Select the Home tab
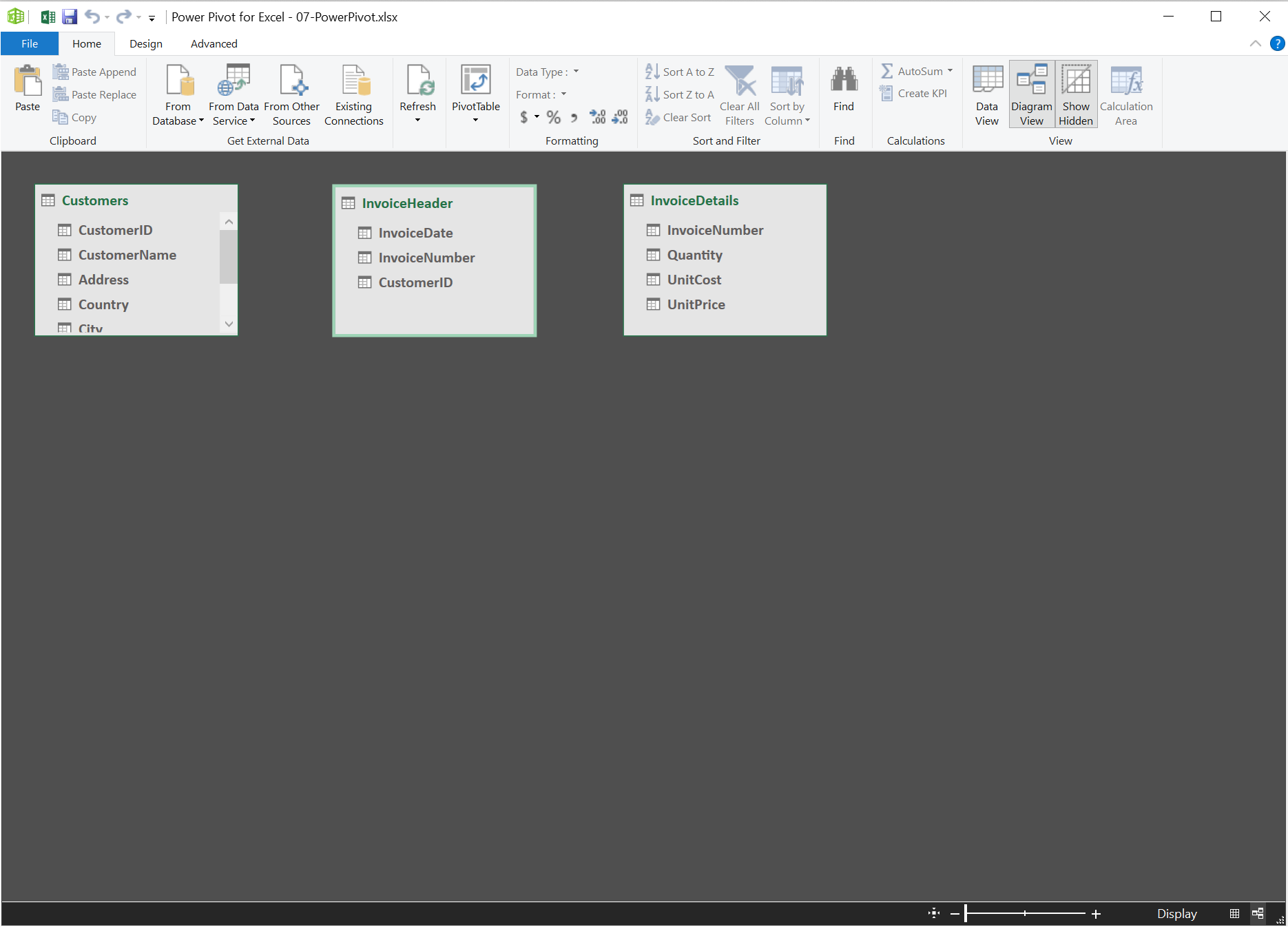Screen dimensions: 1288x927 click(x=87, y=43)
